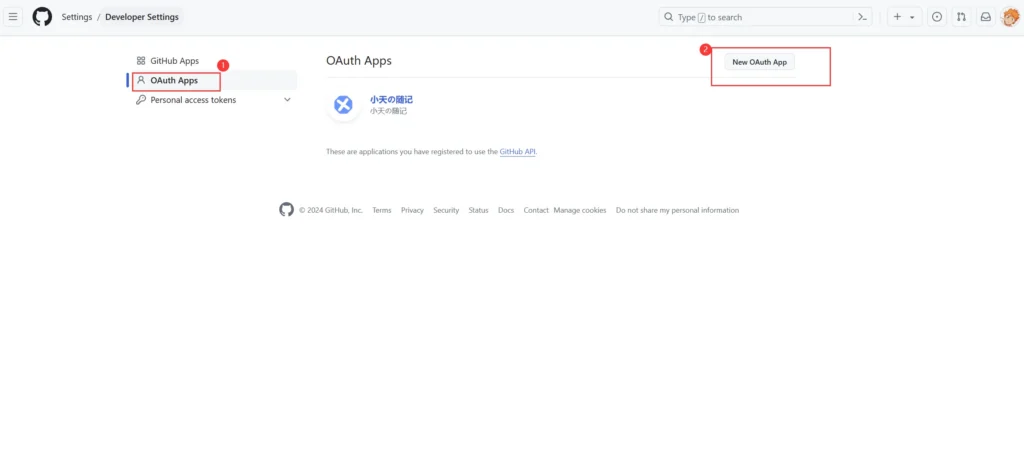
Task: Expand Personal access tokens chevron
Action: click(x=287, y=100)
